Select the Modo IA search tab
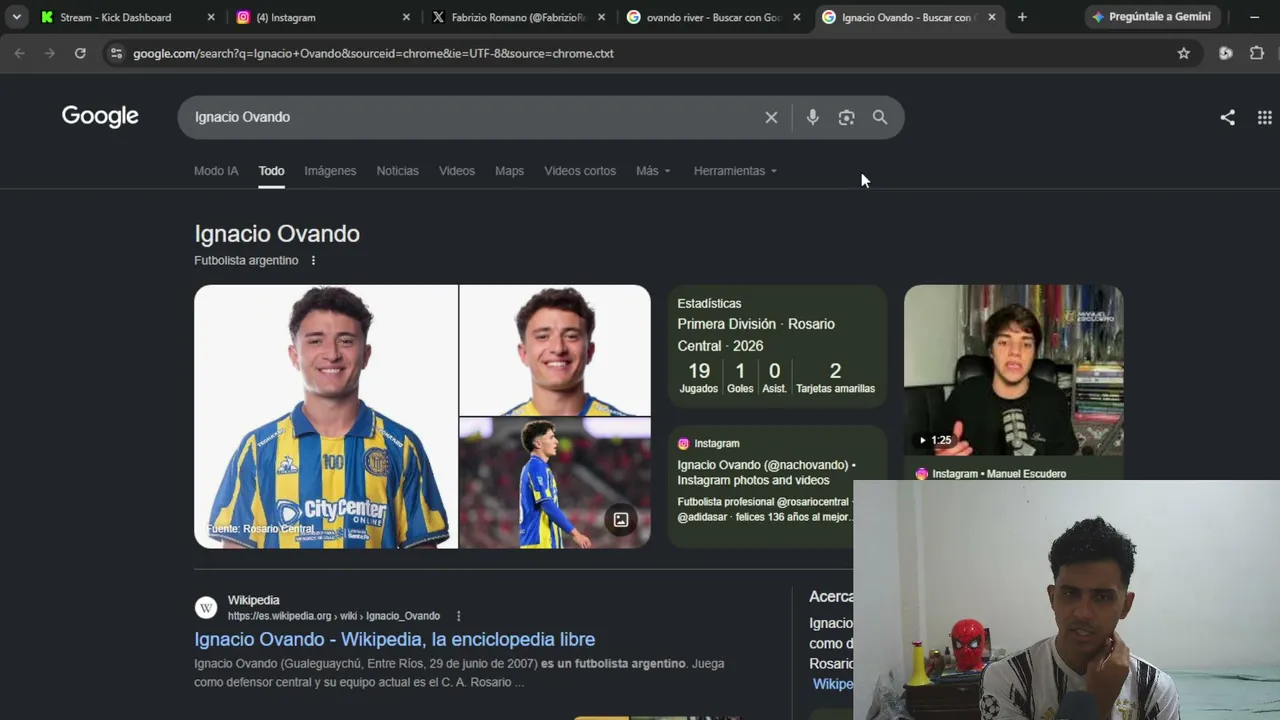Screen dimensions: 1280x720 coord(216,171)
